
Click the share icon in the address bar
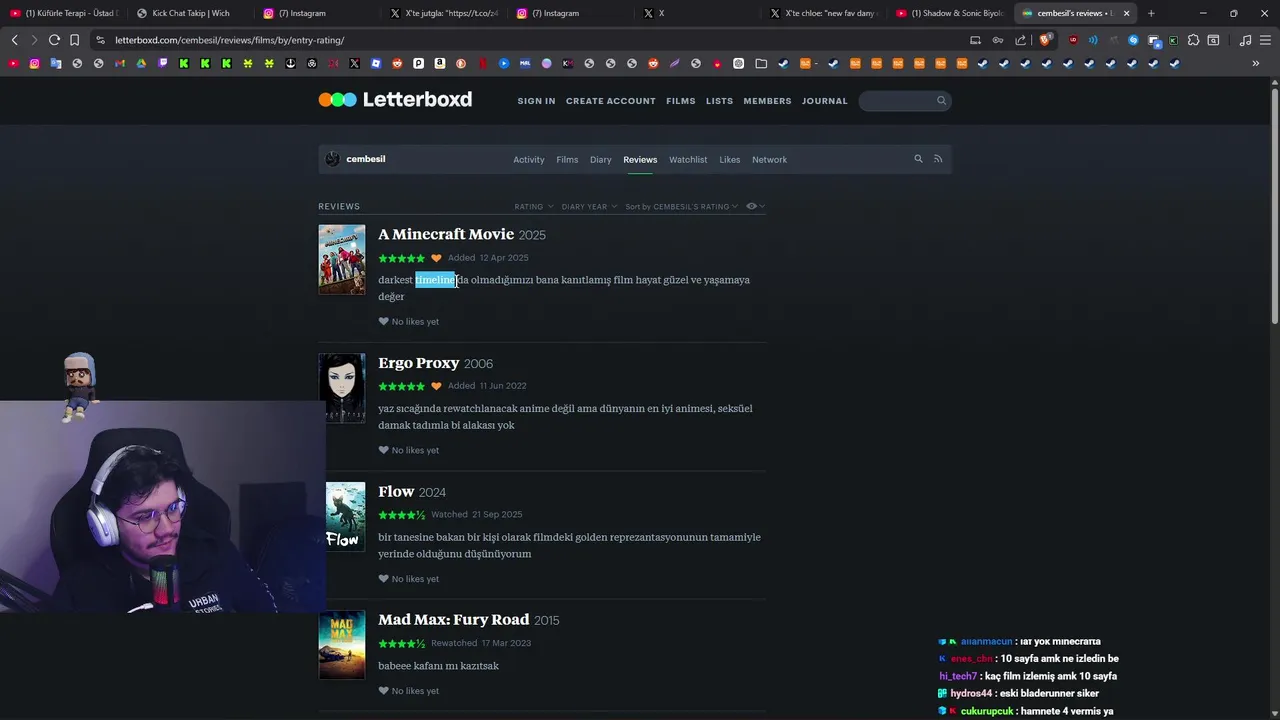[1020, 40]
